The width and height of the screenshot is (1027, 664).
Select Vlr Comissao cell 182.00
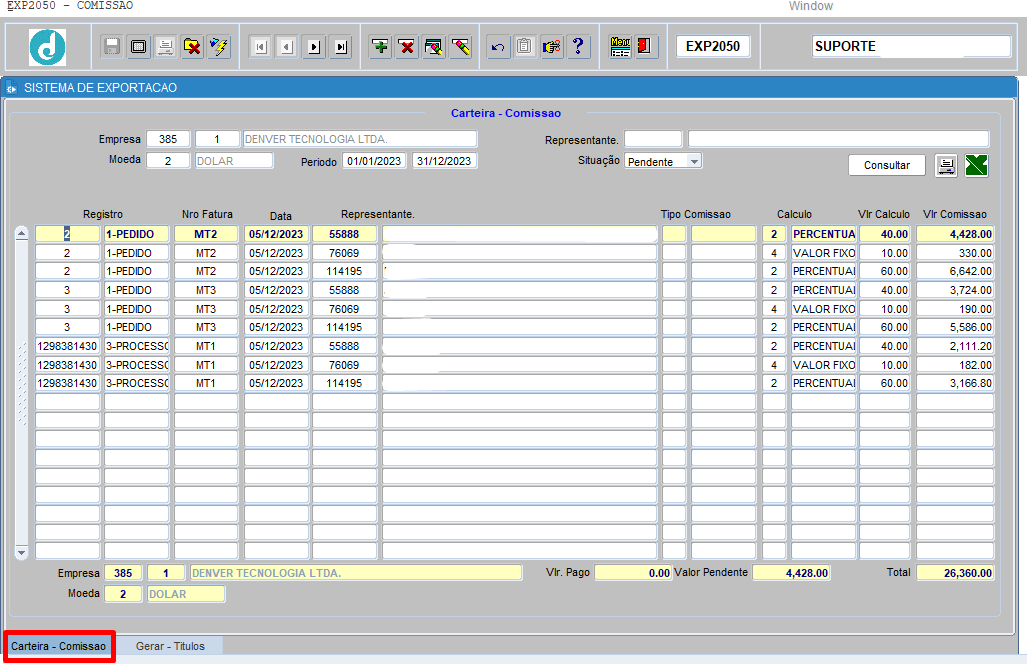coord(955,365)
